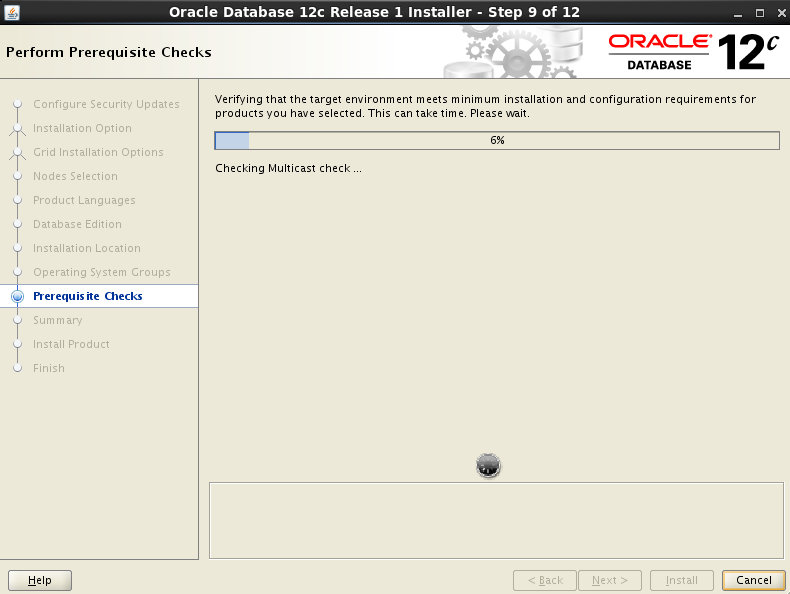
Task: Click the Back button
Action: coord(545,580)
